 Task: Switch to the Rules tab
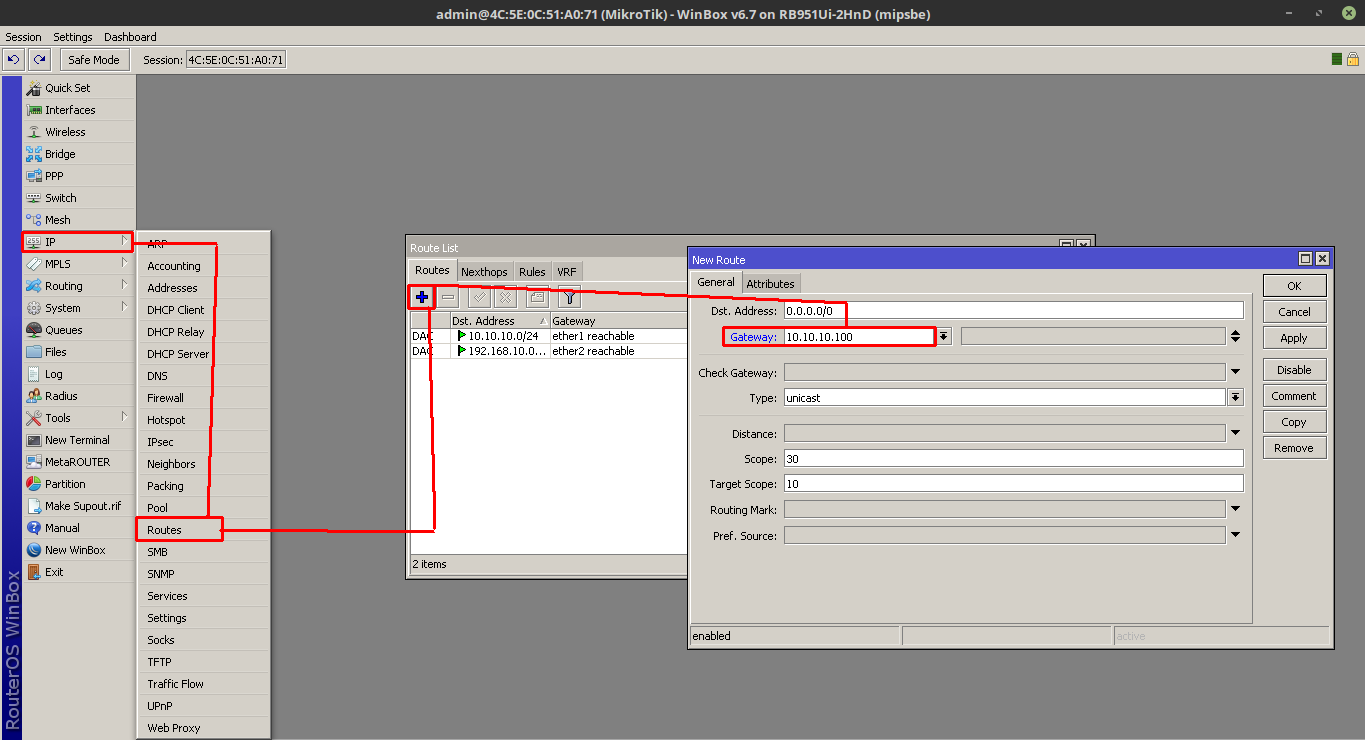tap(532, 272)
